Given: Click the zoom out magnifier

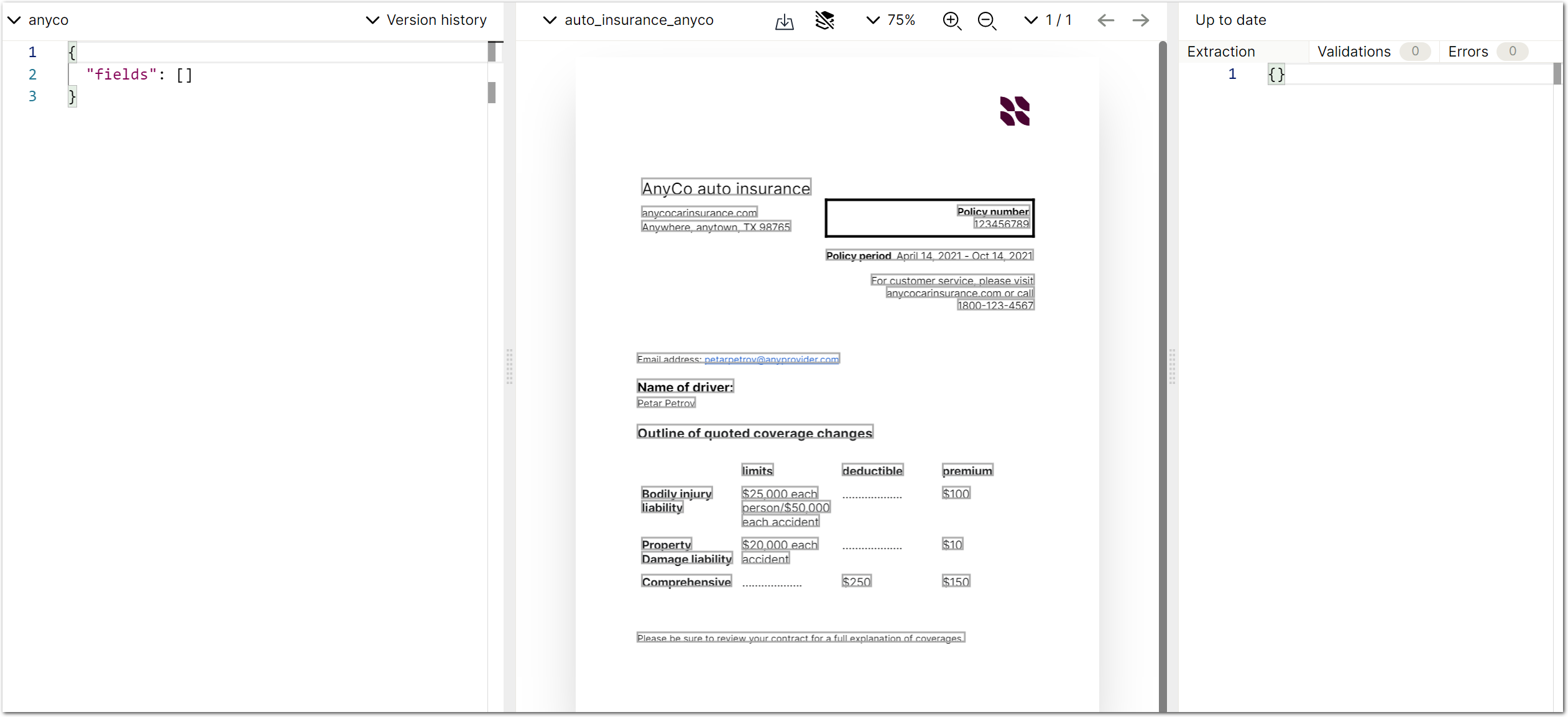Looking at the screenshot, I should coord(987,21).
